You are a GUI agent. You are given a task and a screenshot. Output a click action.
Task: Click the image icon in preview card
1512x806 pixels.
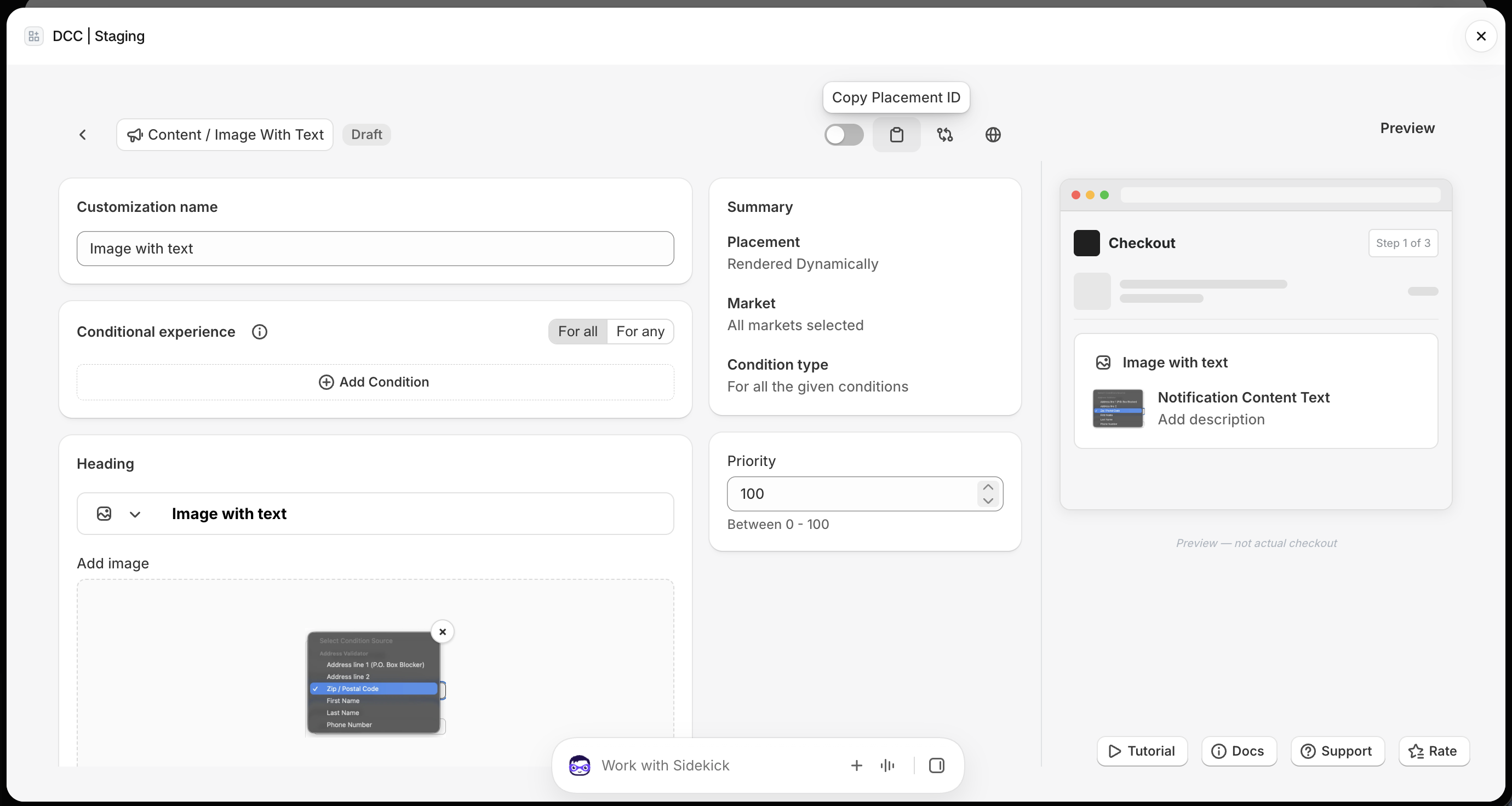pos(1103,362)
